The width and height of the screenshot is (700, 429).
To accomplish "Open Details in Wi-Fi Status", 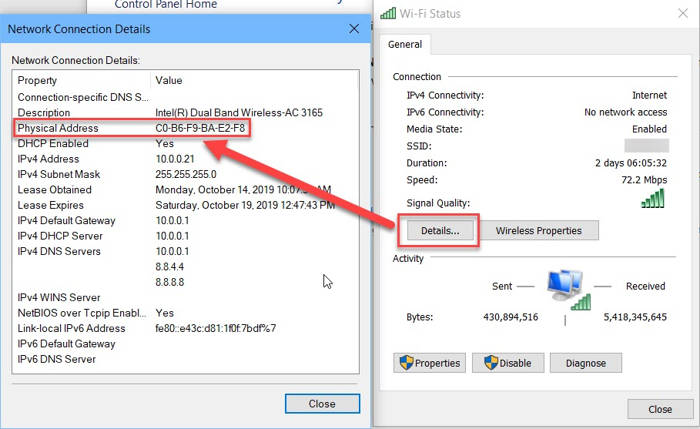I will (x=440, y=231).
